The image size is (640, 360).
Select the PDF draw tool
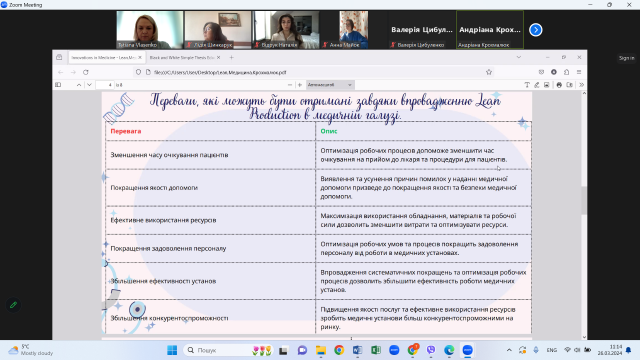[537, 85]
